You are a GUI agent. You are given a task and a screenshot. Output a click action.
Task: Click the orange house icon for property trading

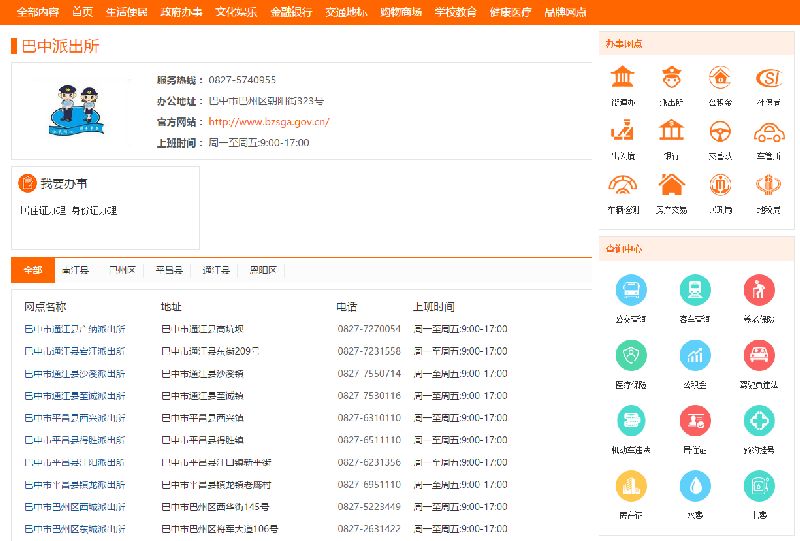click(x=671, y=185)
